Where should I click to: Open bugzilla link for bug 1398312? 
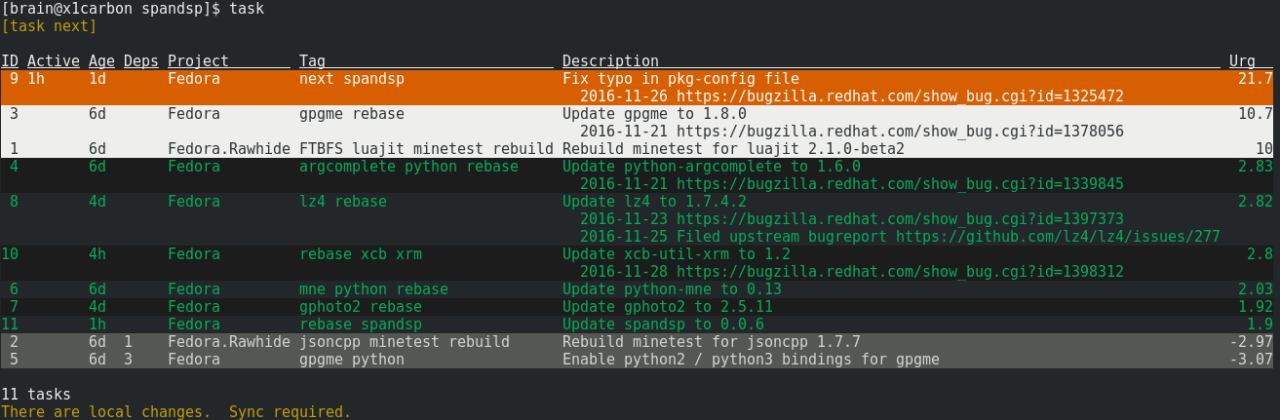[900, 272]
